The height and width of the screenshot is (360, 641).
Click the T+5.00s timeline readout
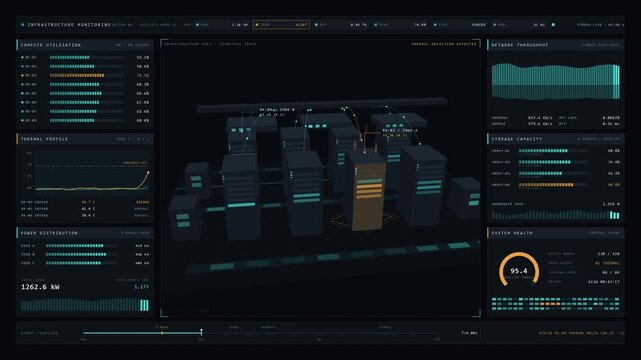coord(469,333)
